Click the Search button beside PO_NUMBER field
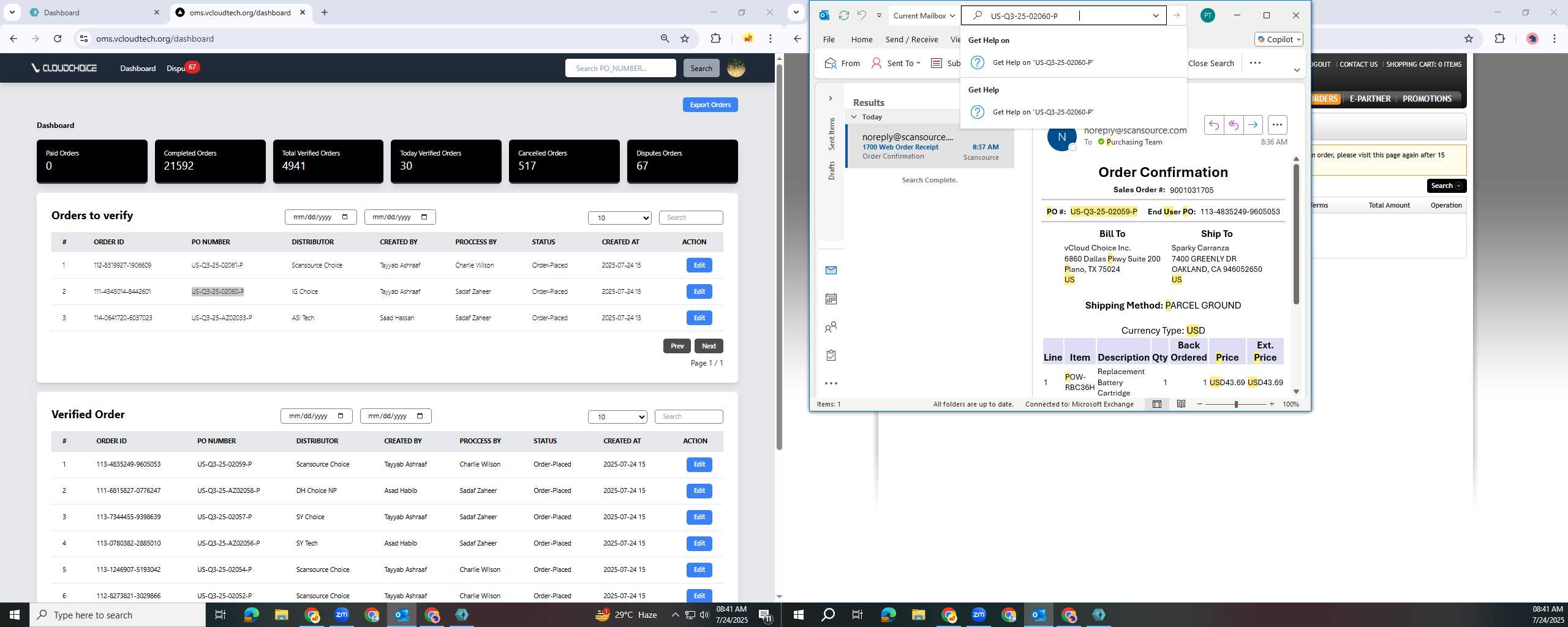Screen dimensions: 1568x627 [701, 68]
